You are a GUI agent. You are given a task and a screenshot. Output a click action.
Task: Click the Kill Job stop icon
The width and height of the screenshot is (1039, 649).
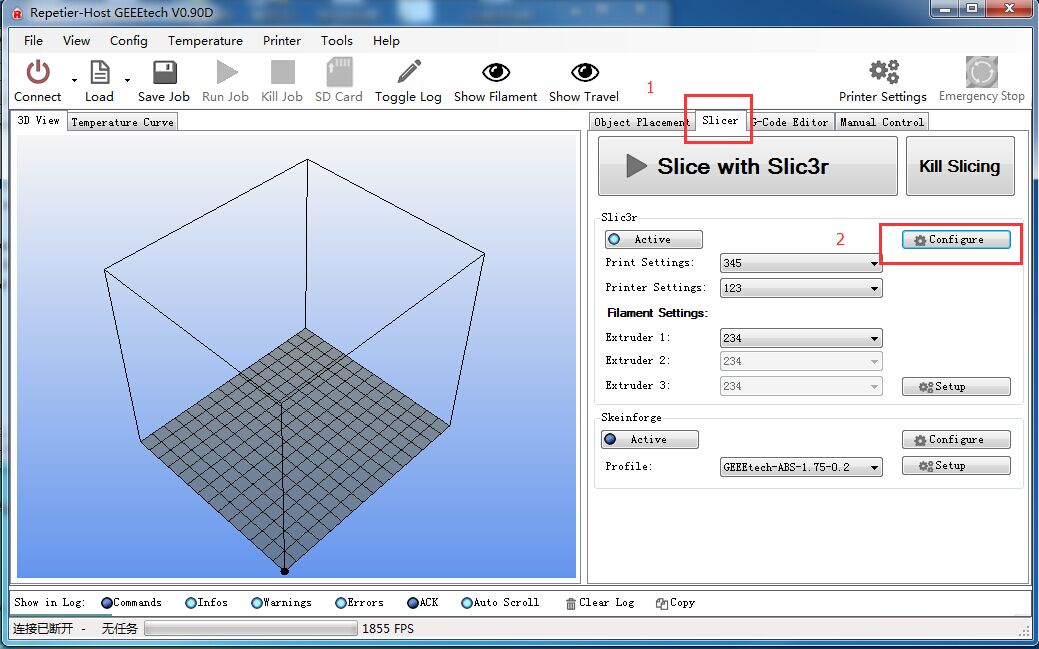pos(282,72)
